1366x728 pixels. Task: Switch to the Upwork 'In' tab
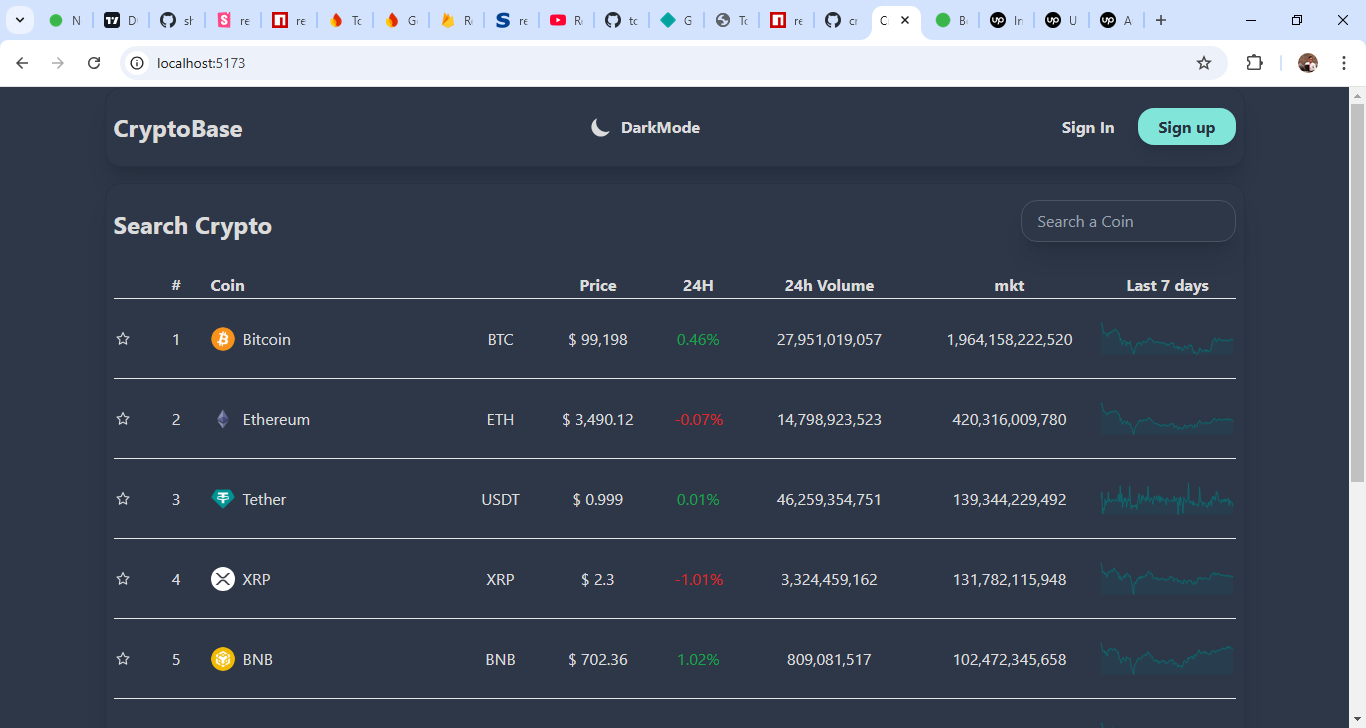coord(1006,20)
